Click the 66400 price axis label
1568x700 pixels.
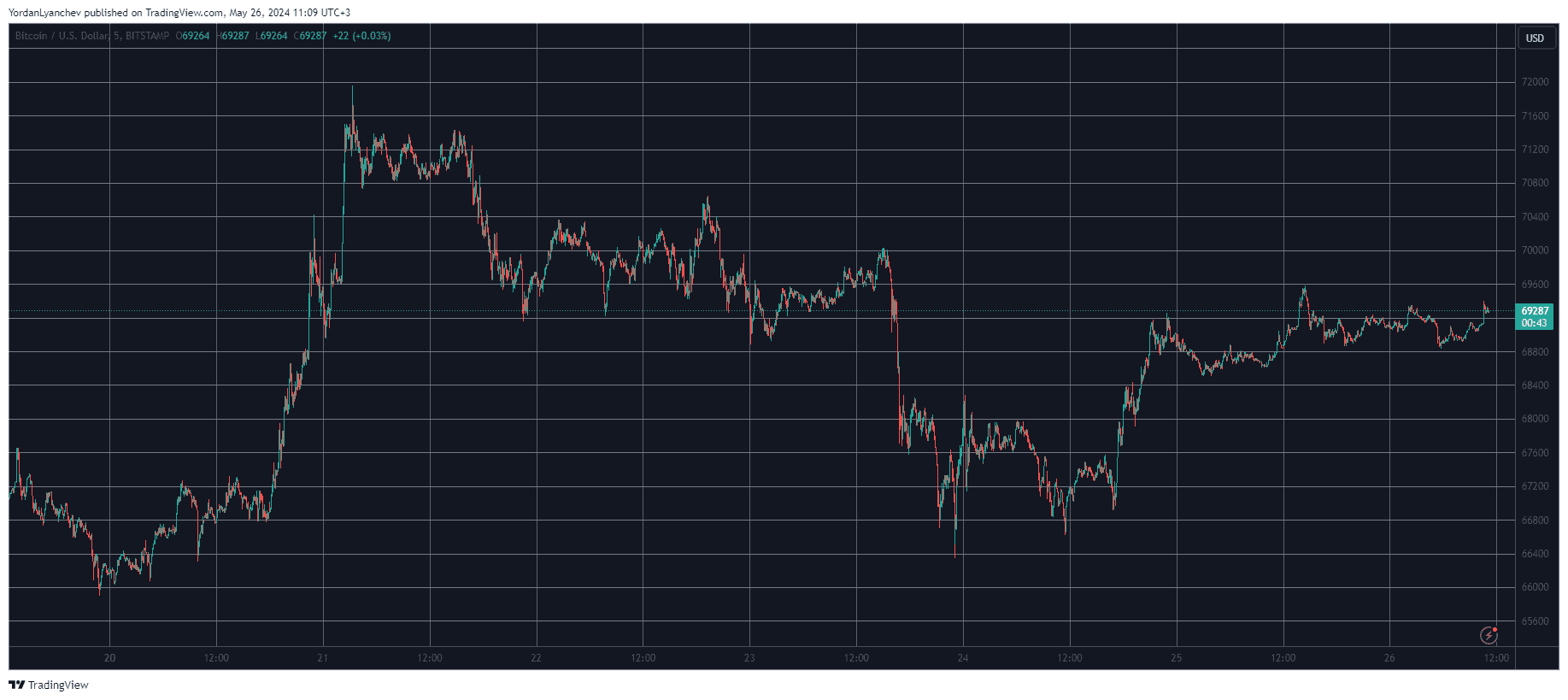(x=1535, y=554)
